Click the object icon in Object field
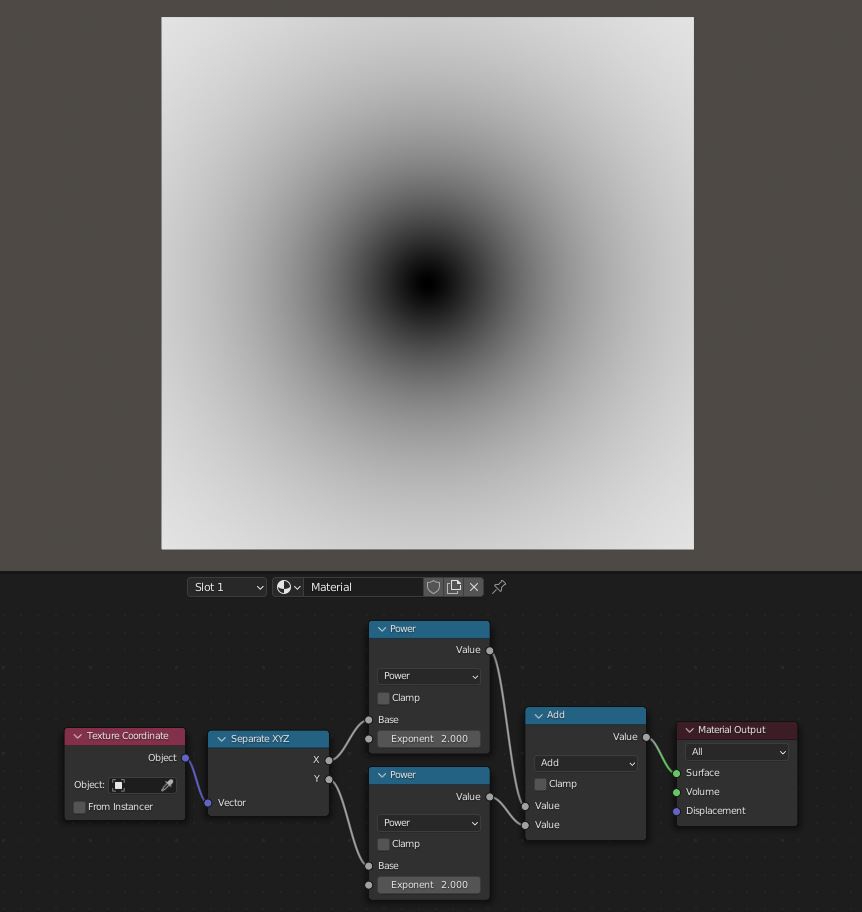This screenshot has width=862, height=912. [119, 785]
